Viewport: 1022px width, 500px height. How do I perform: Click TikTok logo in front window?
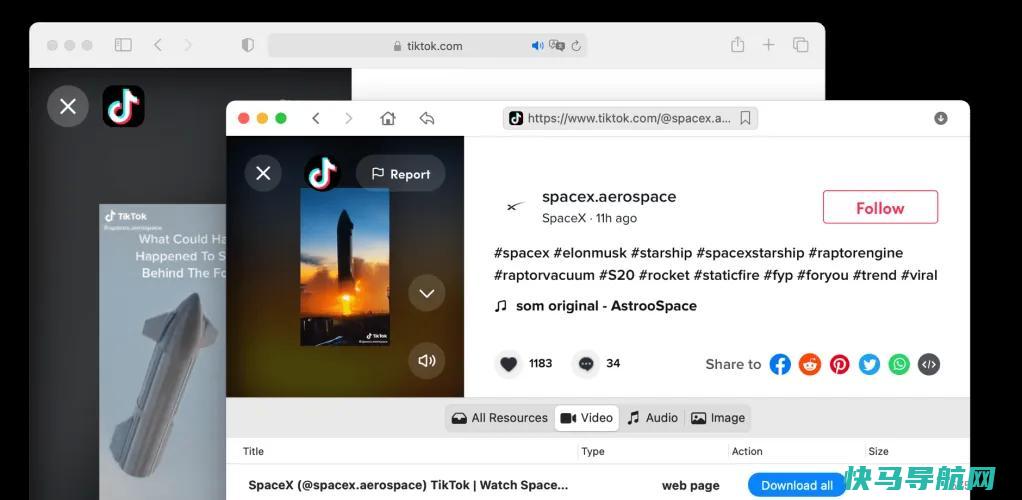point(323,173)
